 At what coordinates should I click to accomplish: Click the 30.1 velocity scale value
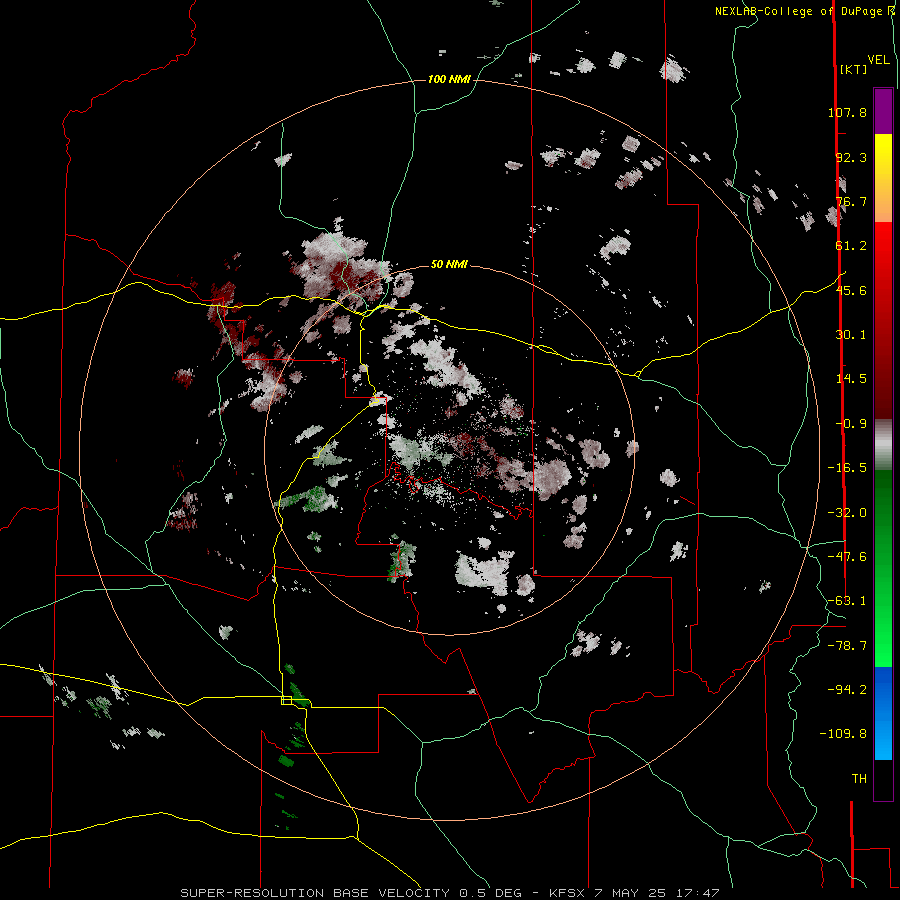851,335
